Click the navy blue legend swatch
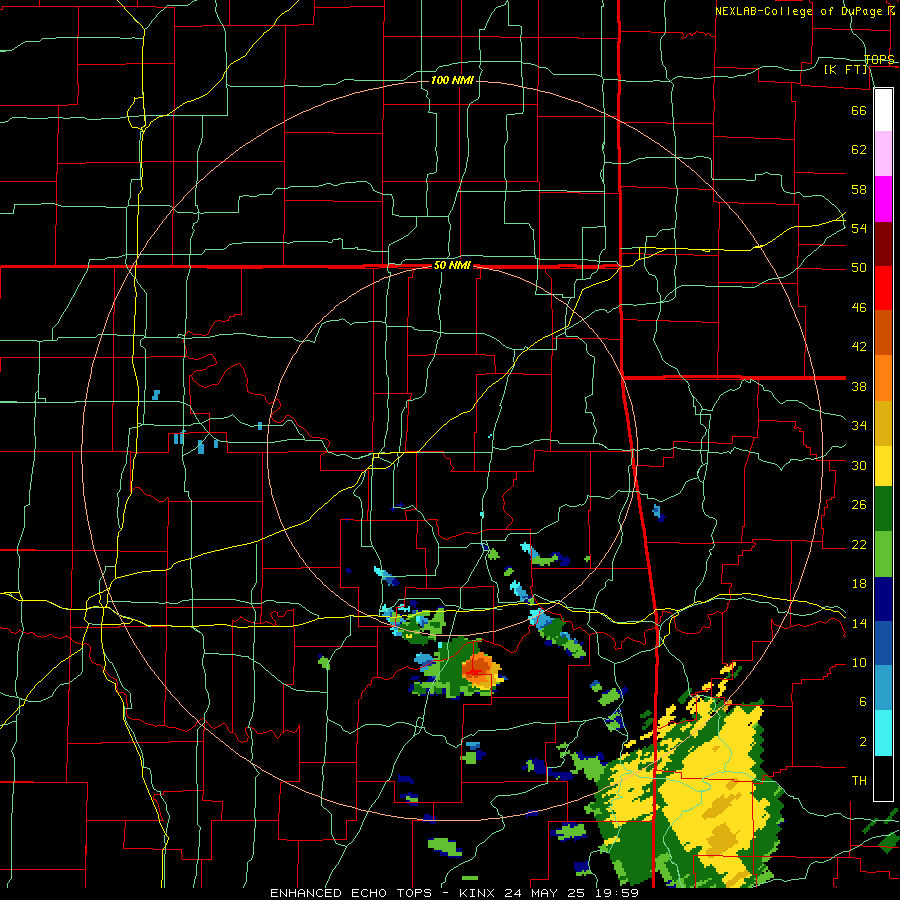The height and width of the screenshot is (900, 900). click(883, 599)
